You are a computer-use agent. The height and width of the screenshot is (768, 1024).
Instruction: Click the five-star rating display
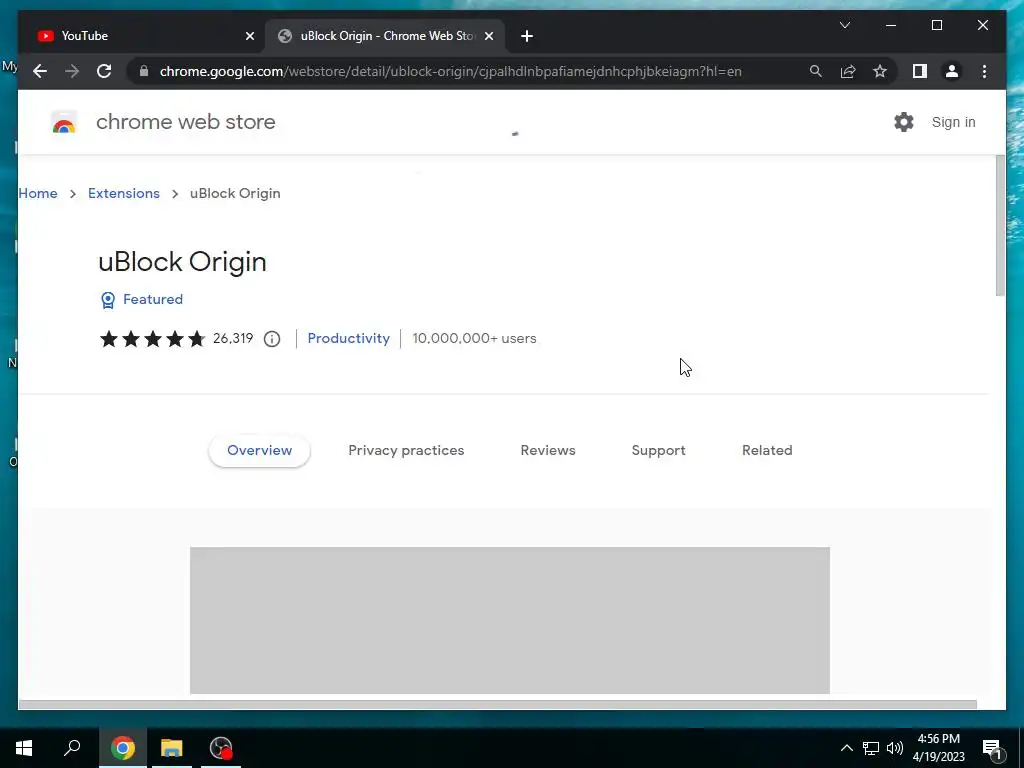(x=152, y=338)
